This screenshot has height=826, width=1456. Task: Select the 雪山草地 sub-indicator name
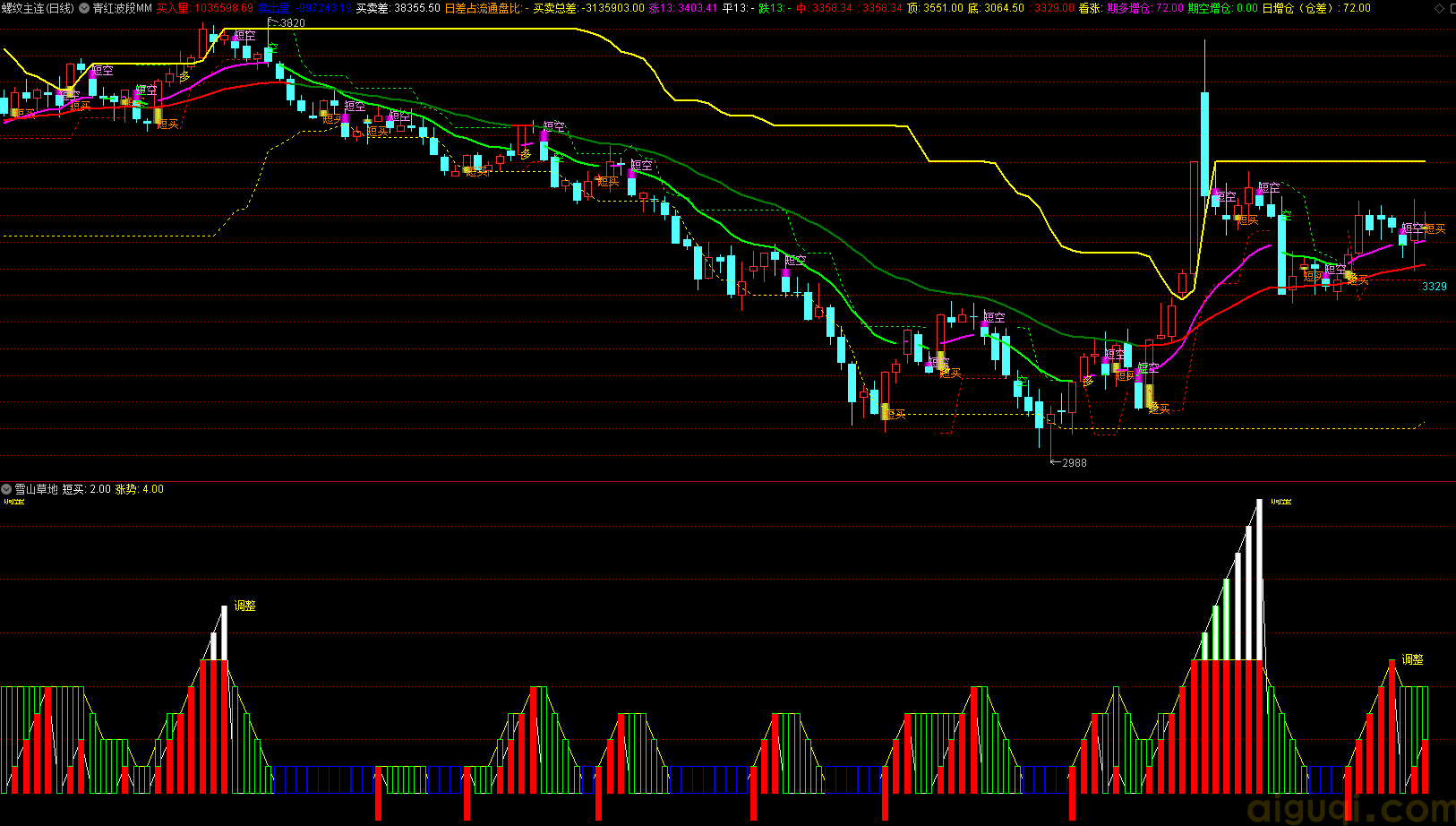point(36,489)
